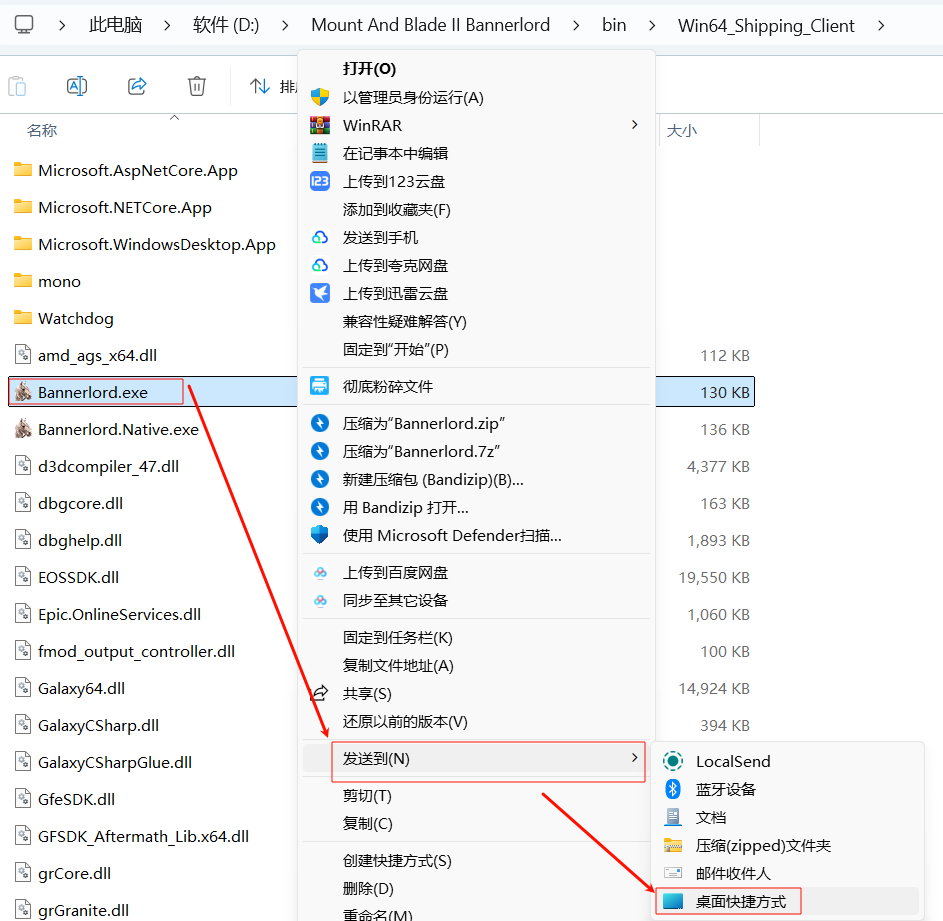Click the 大小 column header

click(x=682, y=131)
